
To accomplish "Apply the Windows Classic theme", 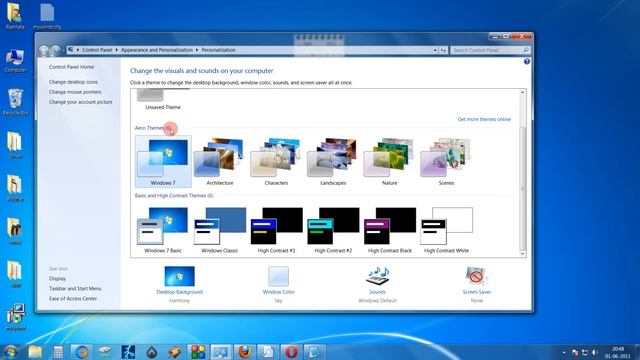I will pos(220,230).
